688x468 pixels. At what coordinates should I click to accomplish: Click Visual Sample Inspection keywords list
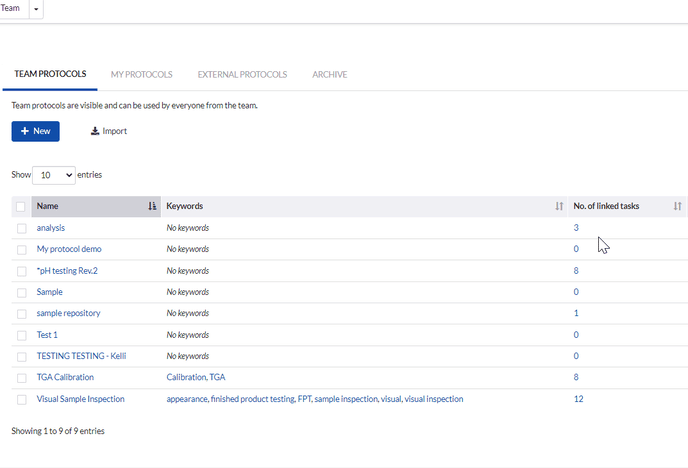(x=315, y=399)
